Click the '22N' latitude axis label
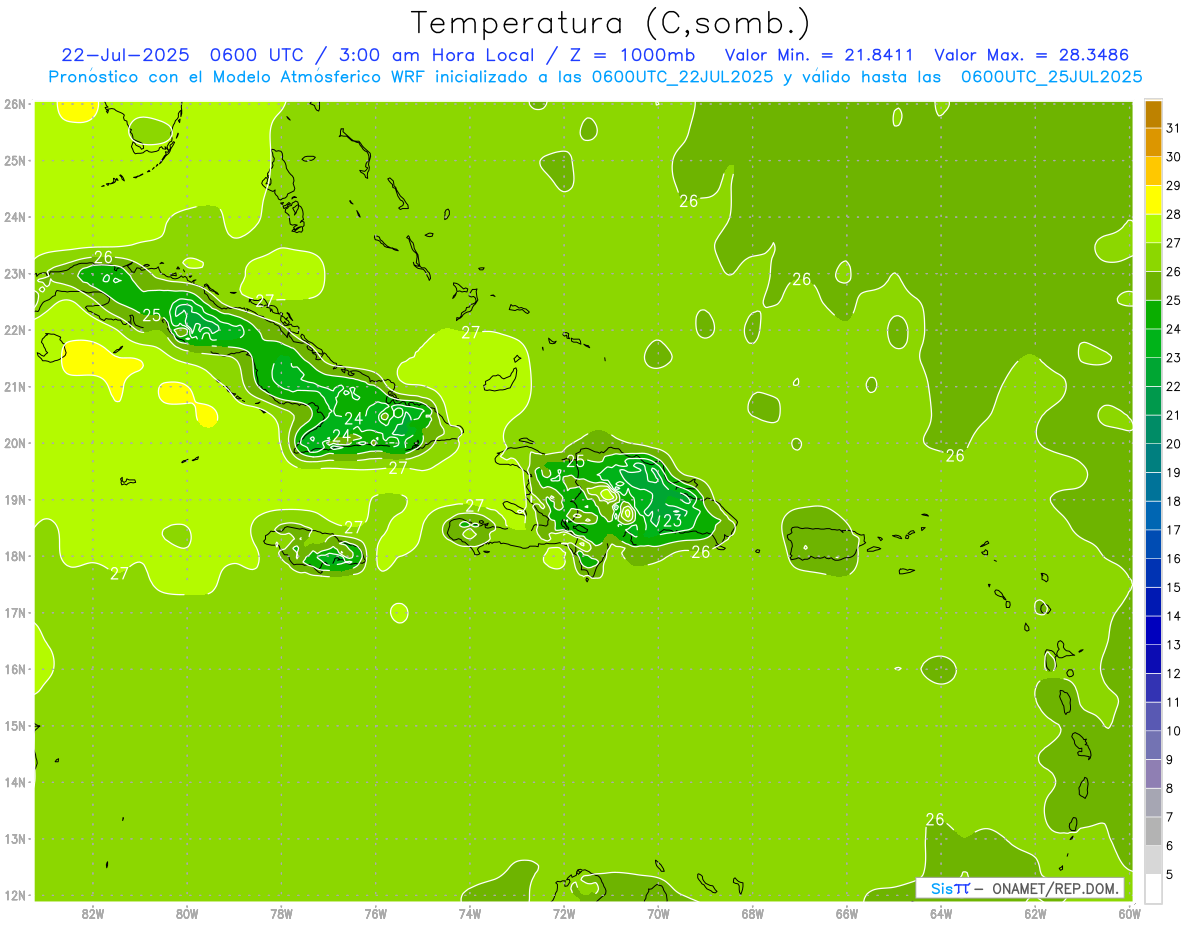Viewport: 1200px width, 927px height. click(x=15, y=329)
